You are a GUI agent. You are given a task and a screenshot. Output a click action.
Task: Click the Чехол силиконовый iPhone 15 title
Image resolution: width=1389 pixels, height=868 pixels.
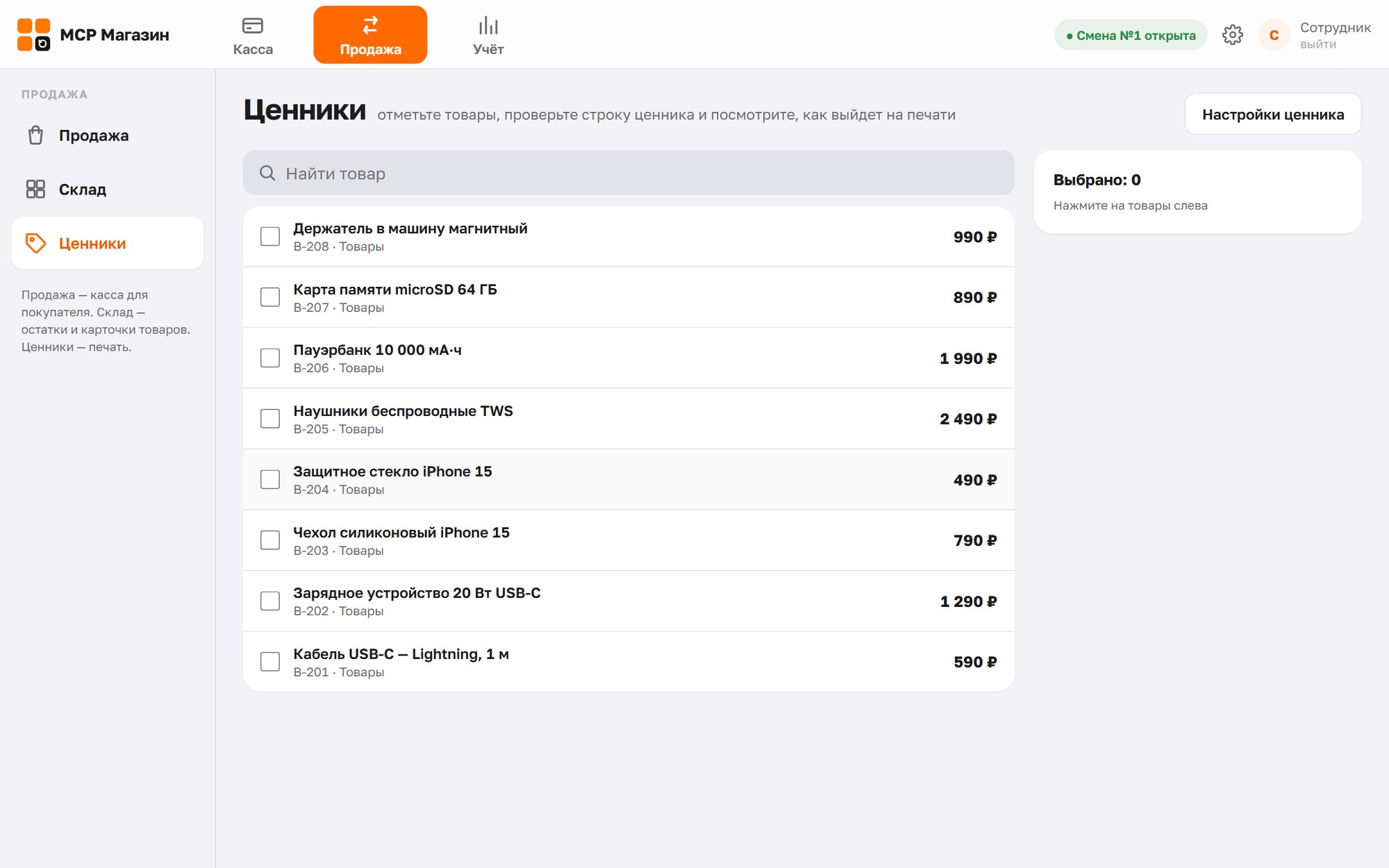tap(401, 533)
